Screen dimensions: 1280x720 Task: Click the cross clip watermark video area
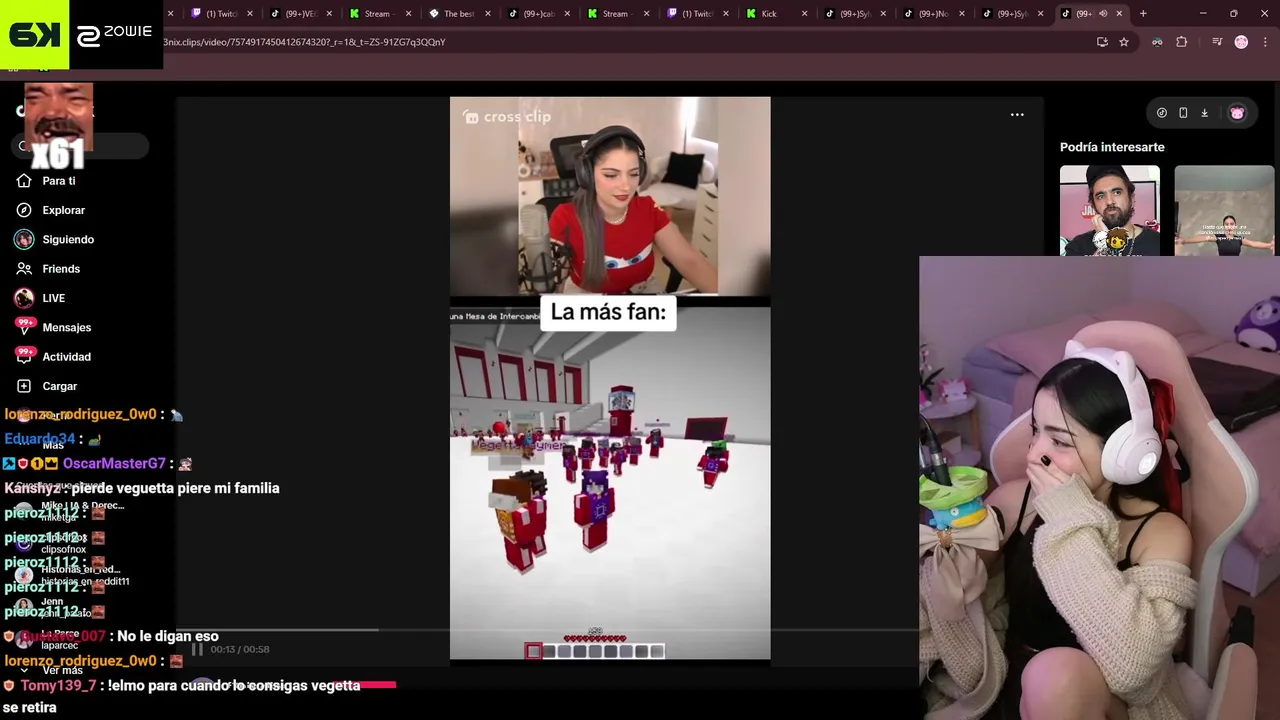[508, 117]
